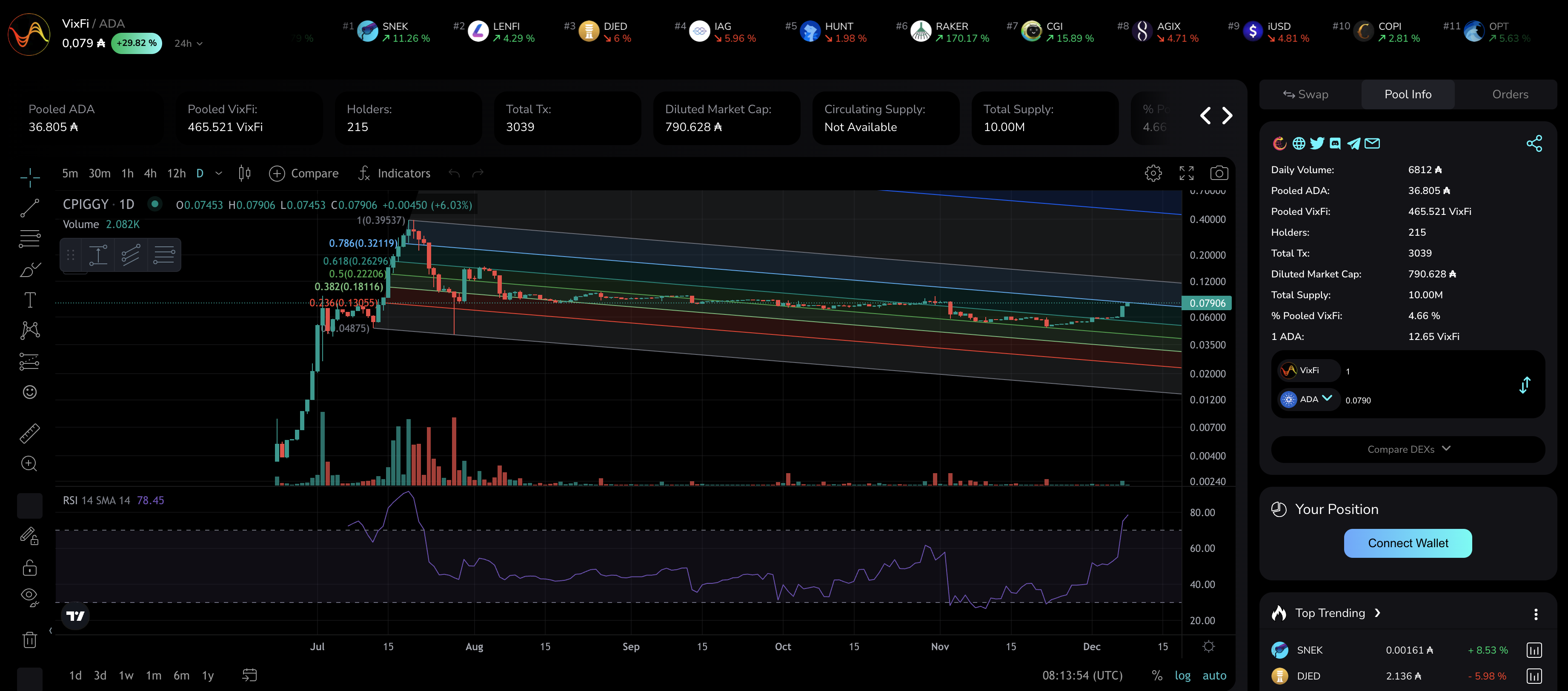Open chart settings gear icon

tap(1153, 173)
